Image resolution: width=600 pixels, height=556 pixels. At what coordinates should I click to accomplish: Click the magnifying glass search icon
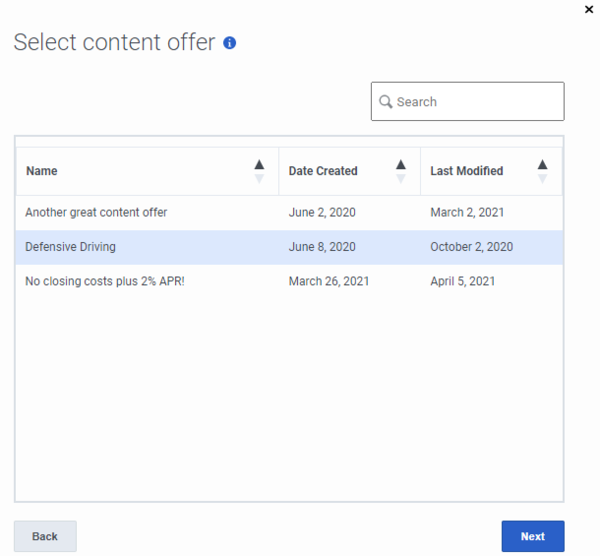tap(385, 102)
